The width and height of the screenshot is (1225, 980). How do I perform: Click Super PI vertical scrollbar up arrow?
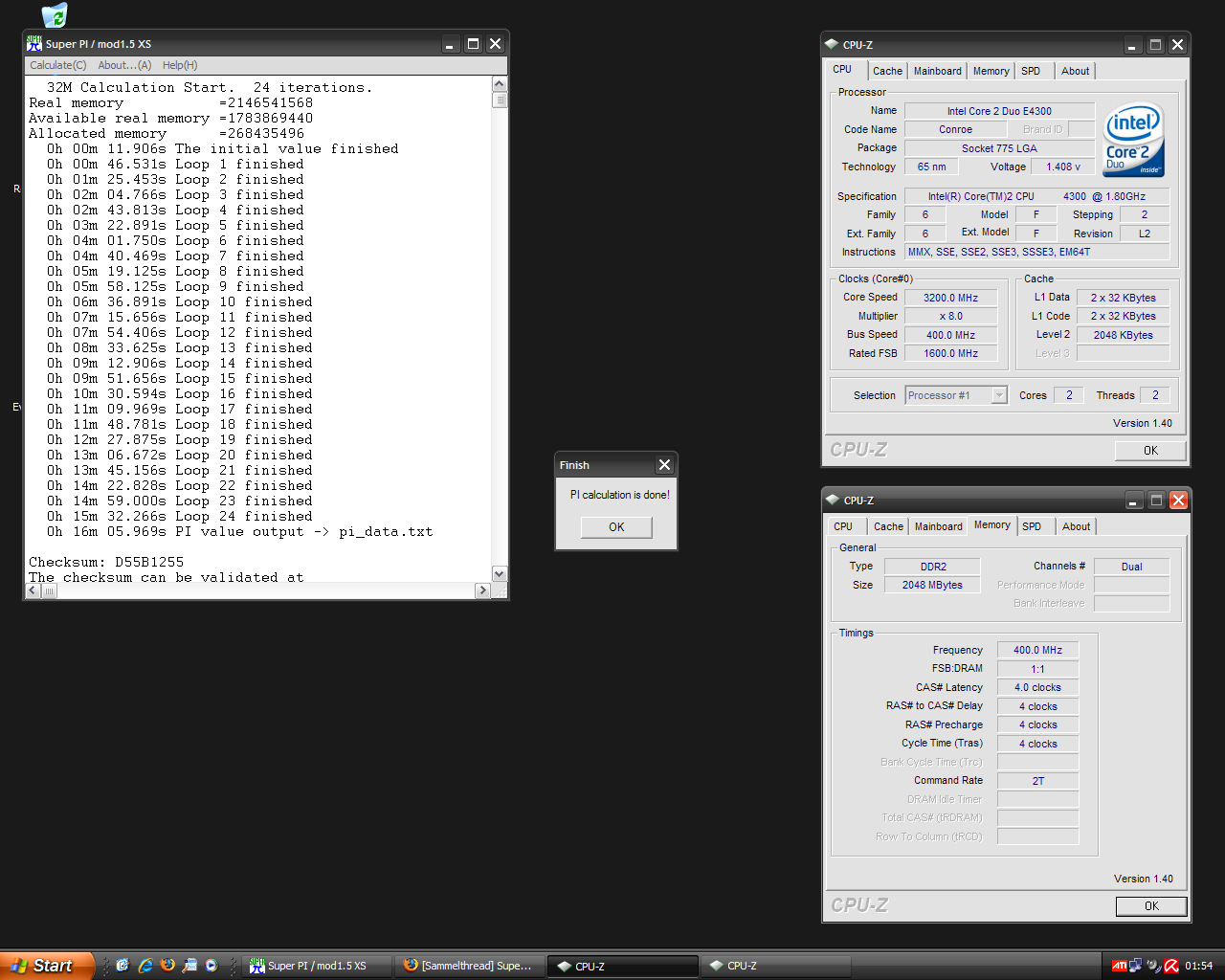(499, 84)
